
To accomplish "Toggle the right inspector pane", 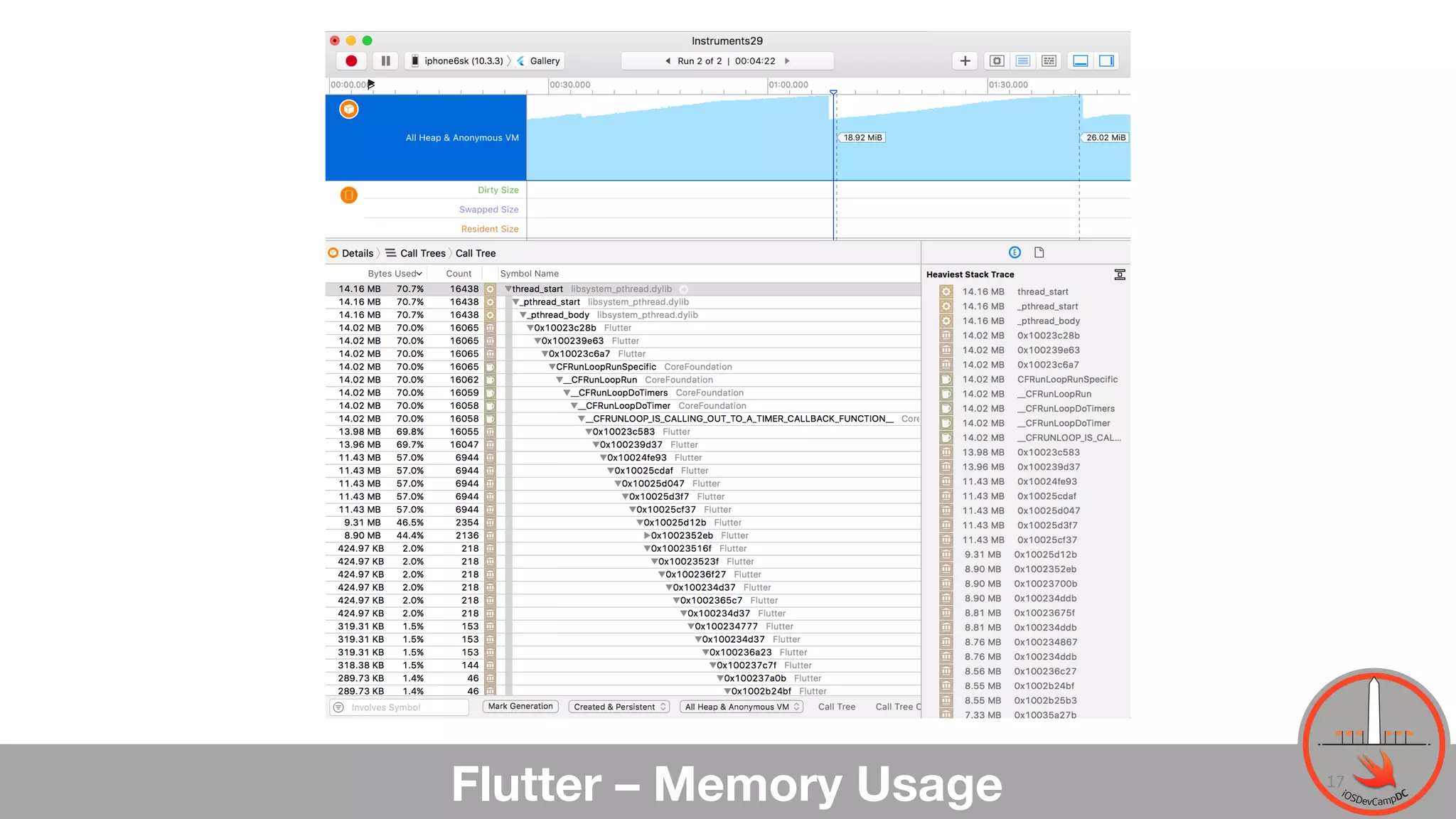I will tap(1107, 61).
